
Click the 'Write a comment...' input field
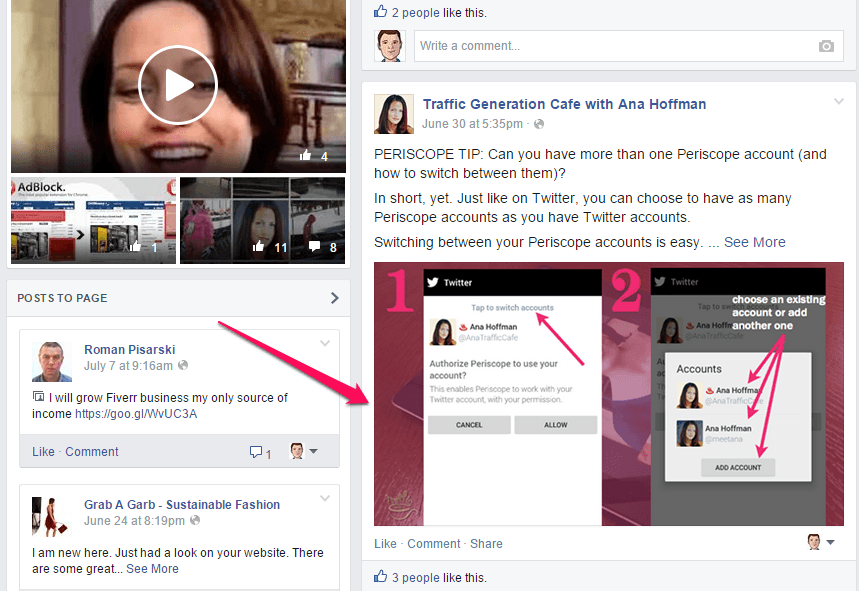click(610, 46)
